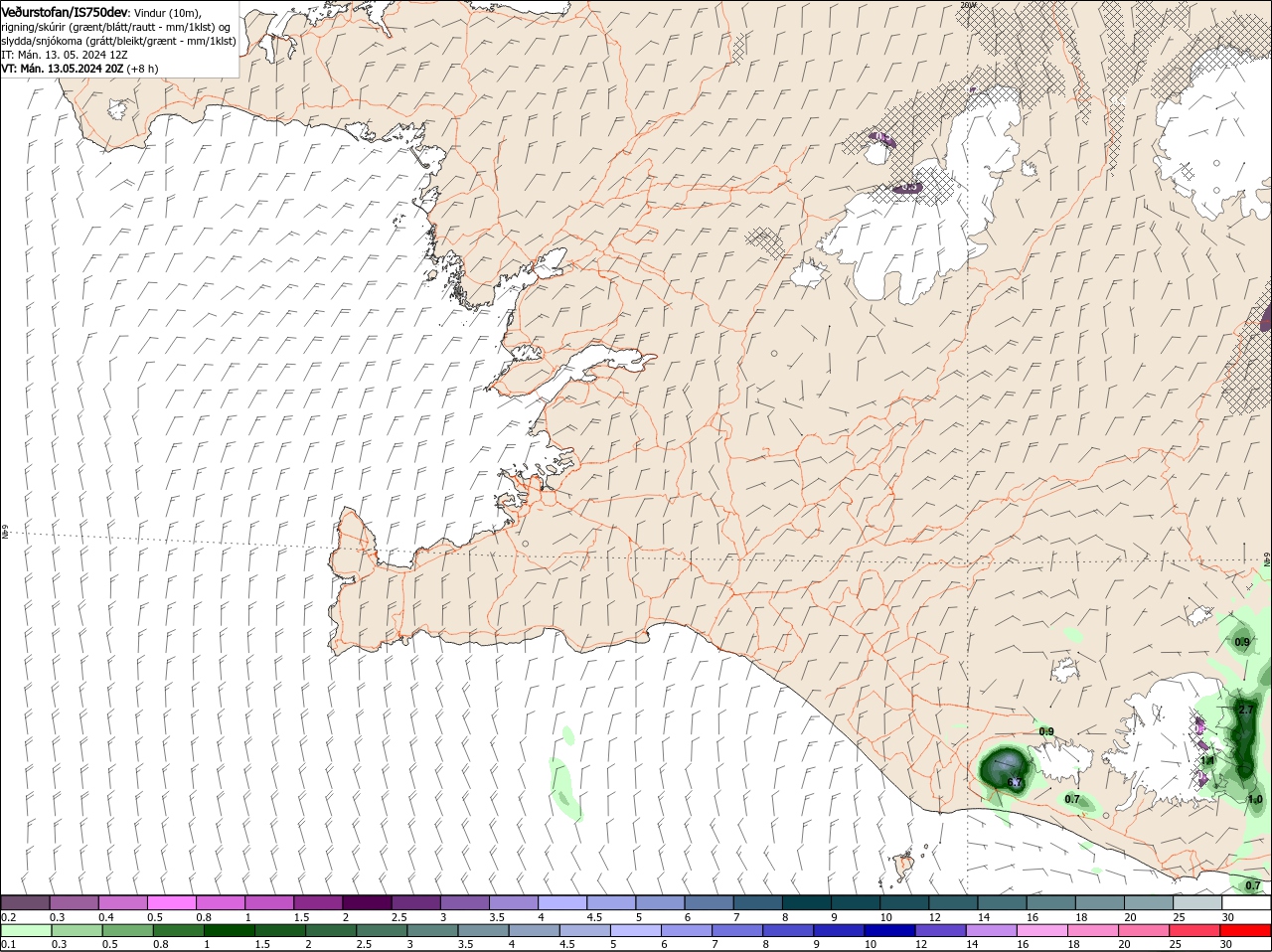Click the '0.7' value above the '30' legend labels

click(1253, 885)
